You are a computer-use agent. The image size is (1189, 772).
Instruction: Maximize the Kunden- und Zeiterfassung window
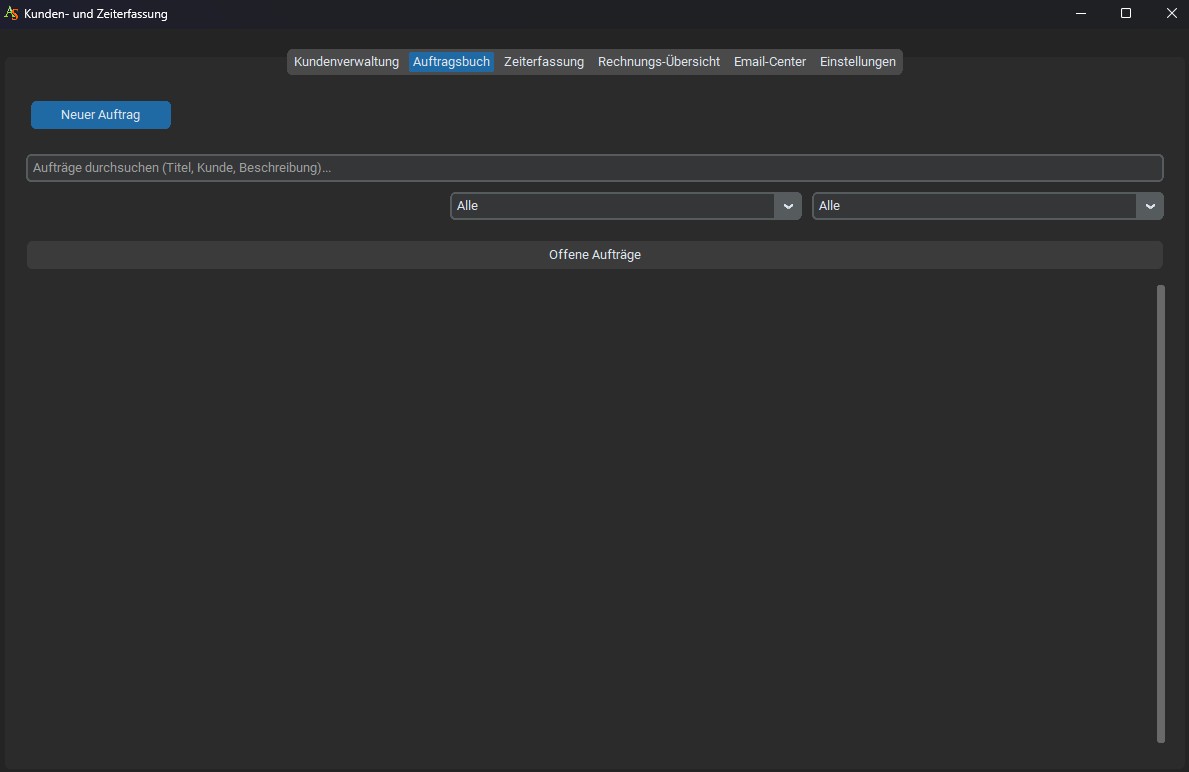pyautogui.click(x=1126, y=14)
